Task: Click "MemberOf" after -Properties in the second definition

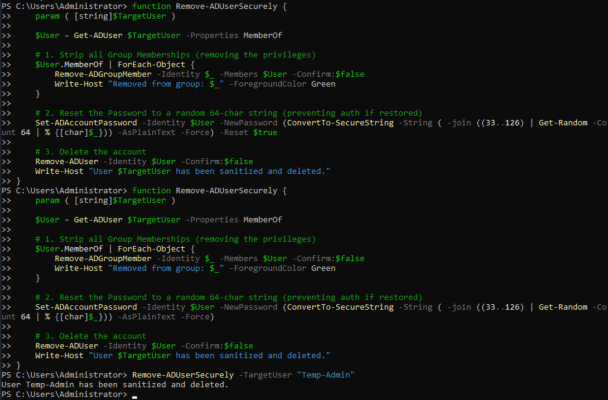Action: click(x=263, y=220)
